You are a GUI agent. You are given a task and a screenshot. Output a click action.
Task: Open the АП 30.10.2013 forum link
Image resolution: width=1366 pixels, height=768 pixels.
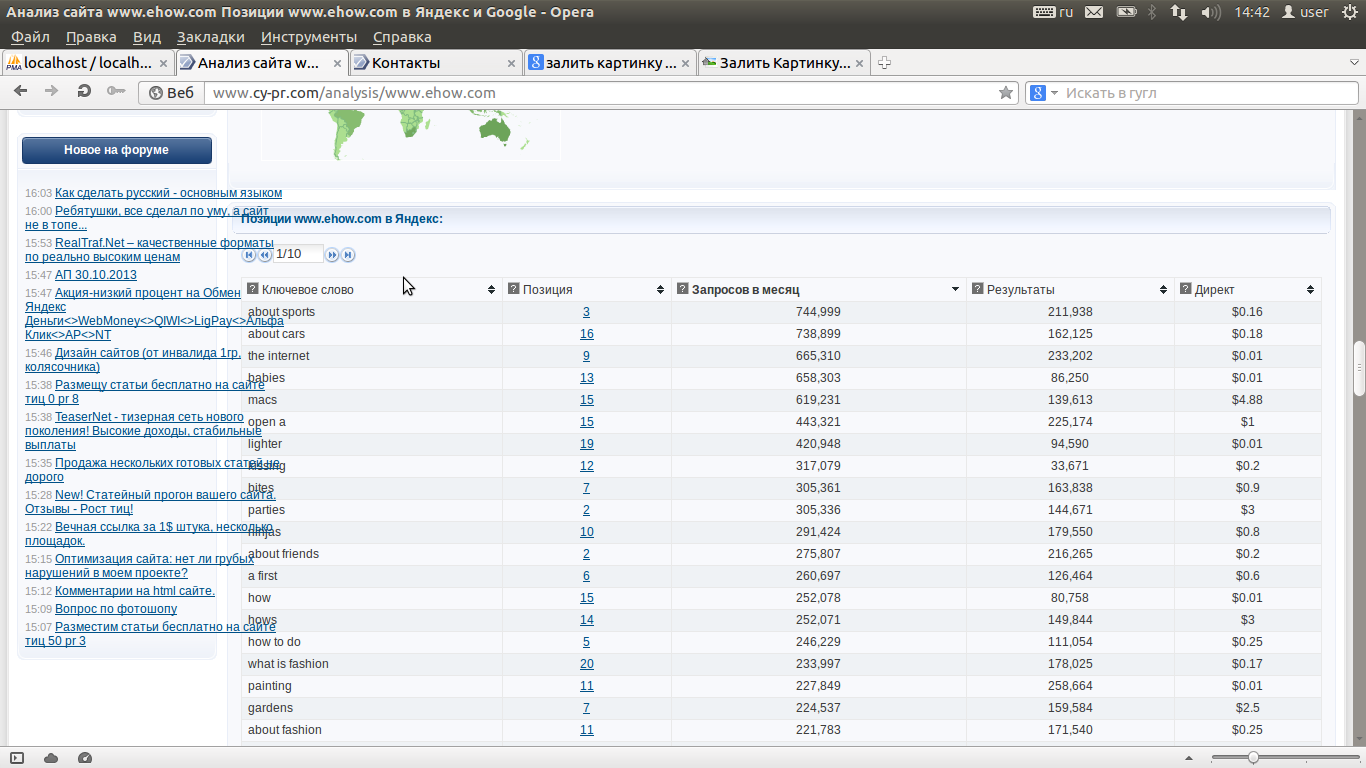96,275
